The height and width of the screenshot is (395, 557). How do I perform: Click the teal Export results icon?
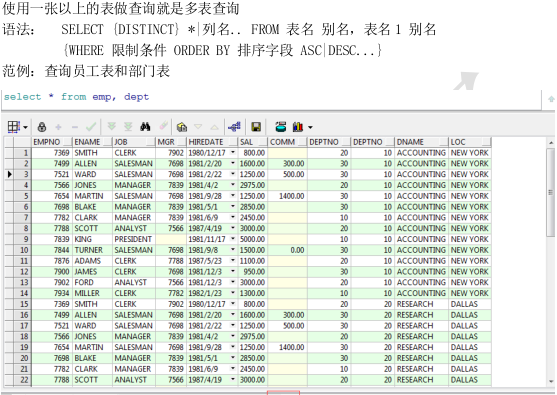point(281,126)
